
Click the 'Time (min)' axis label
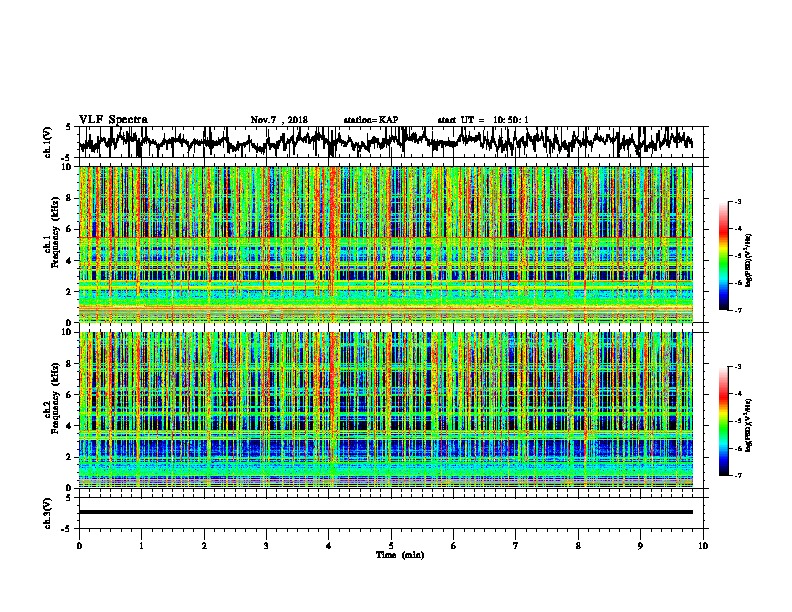coord(400,555)
